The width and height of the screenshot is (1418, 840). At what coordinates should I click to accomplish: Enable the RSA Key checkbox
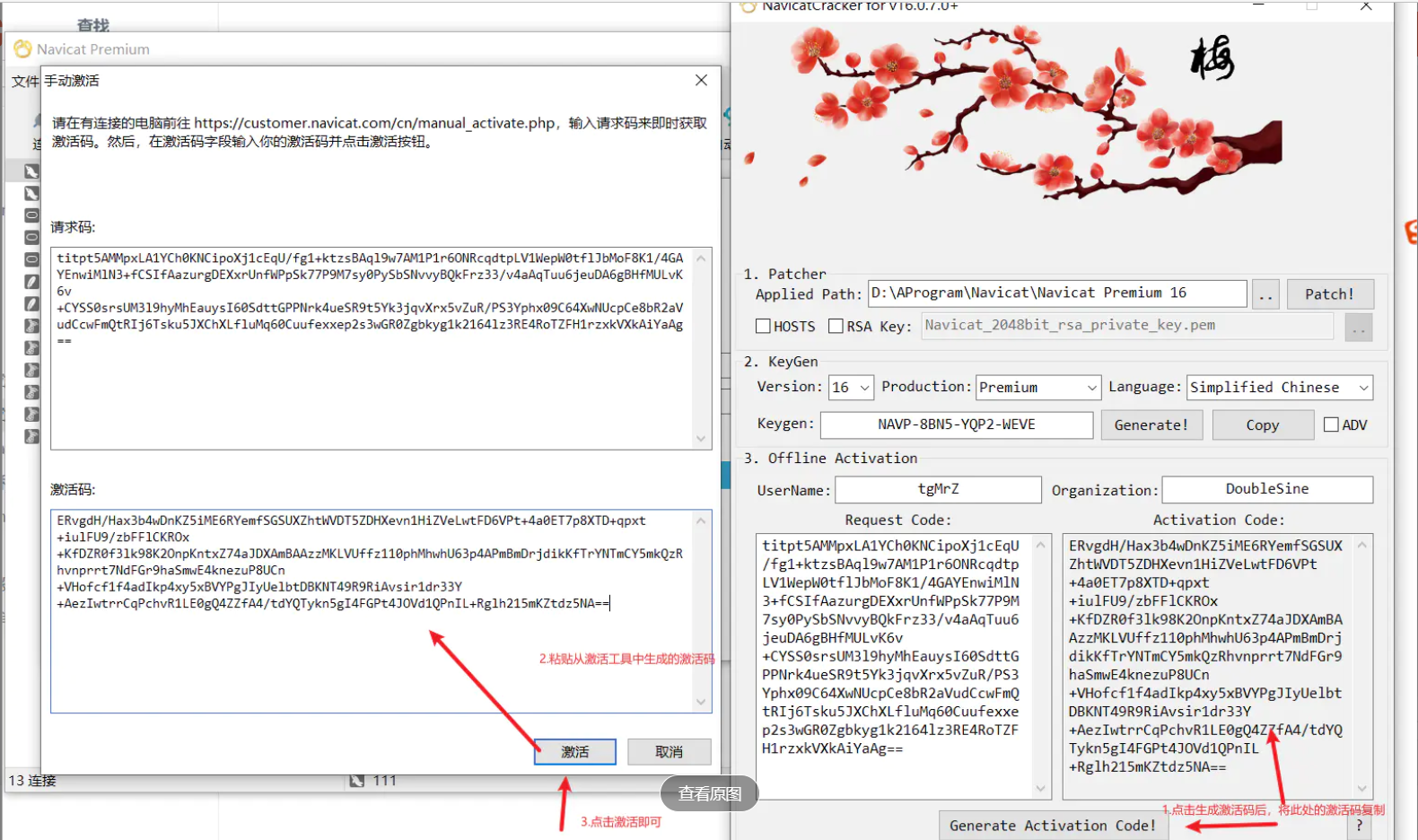coord(836,327)
